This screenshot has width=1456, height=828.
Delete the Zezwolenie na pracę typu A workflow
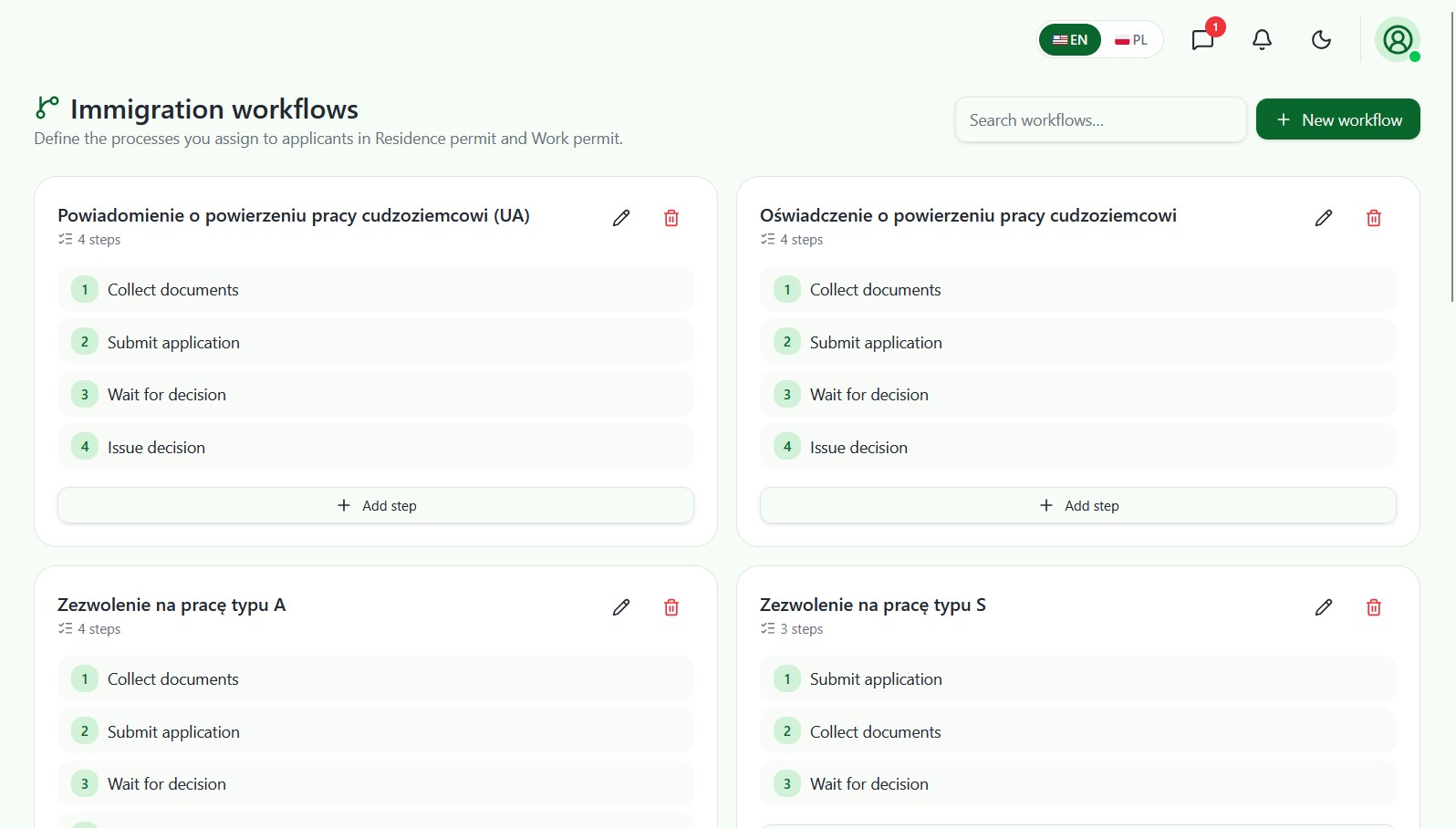coord(671,607)
